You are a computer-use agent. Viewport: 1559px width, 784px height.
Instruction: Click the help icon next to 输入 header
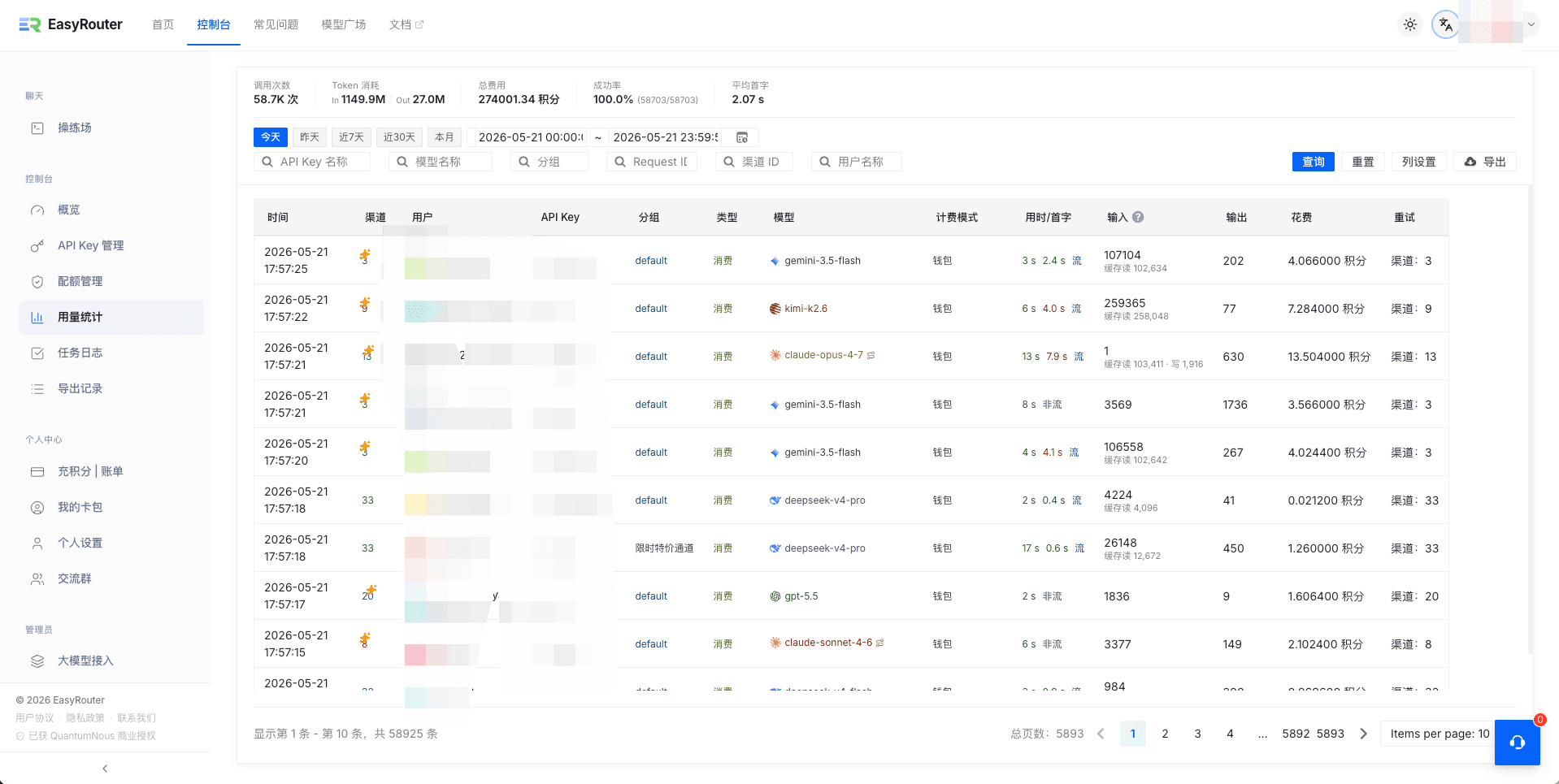tap(1138, 217)
